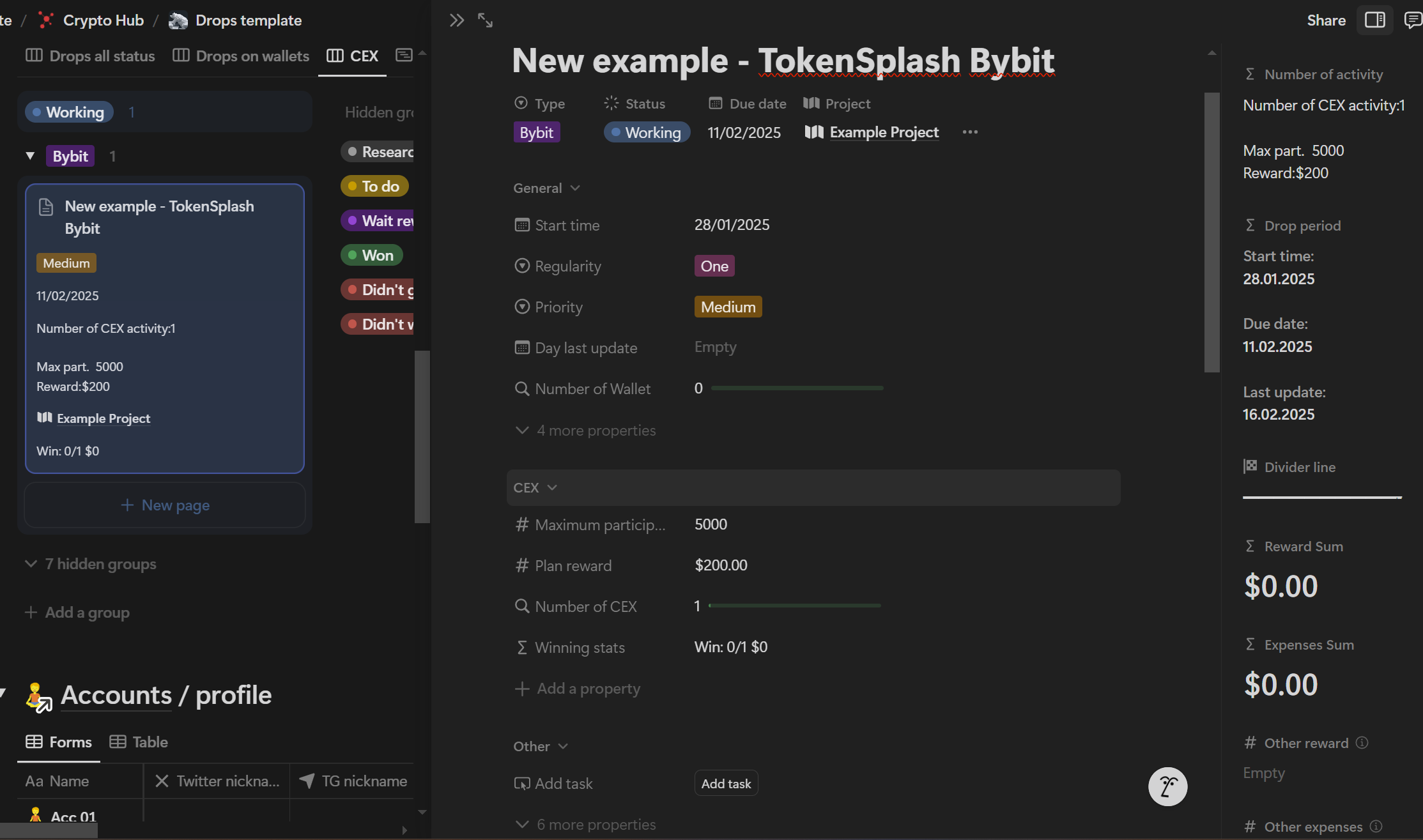The image size is (1423, 840).
Task: Click the Number of Wallet progress bar
Action: pyautogui.click(x=797, y=388)
